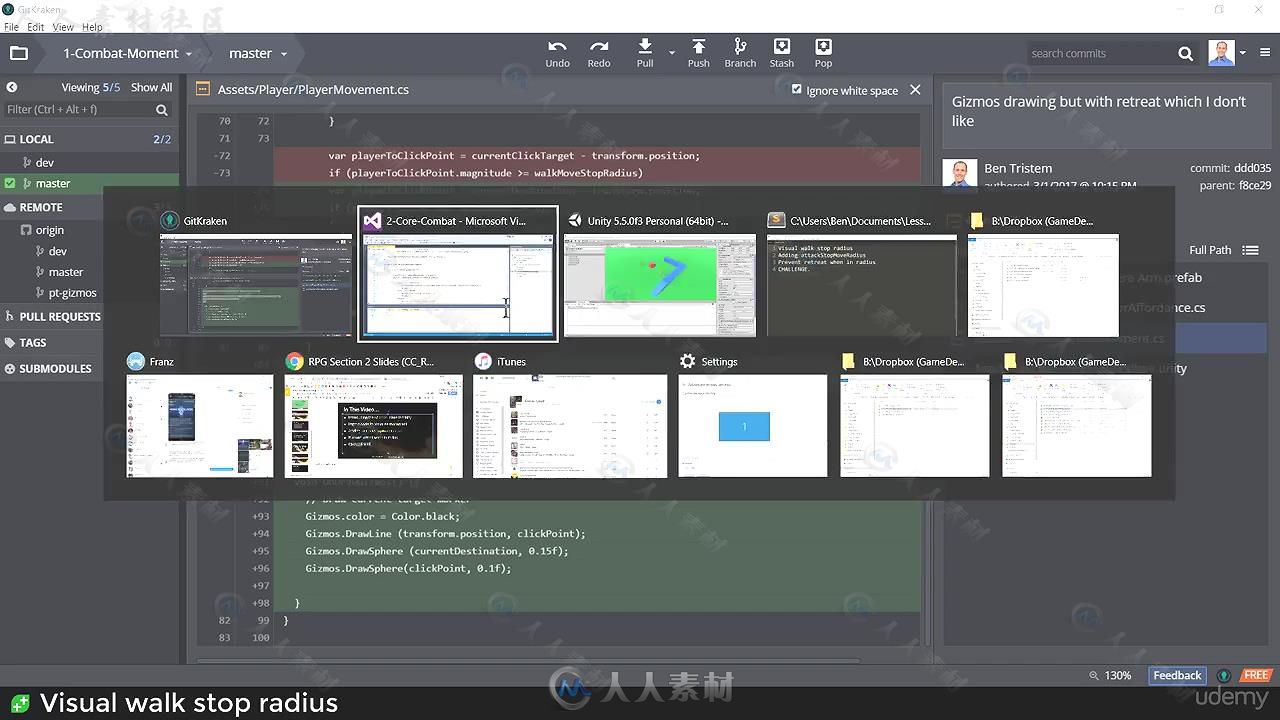The image size is (1280, 720).
Task: Switch to iTunes window thumbnail
Action: pyautogui.click(x=570, y=426)
